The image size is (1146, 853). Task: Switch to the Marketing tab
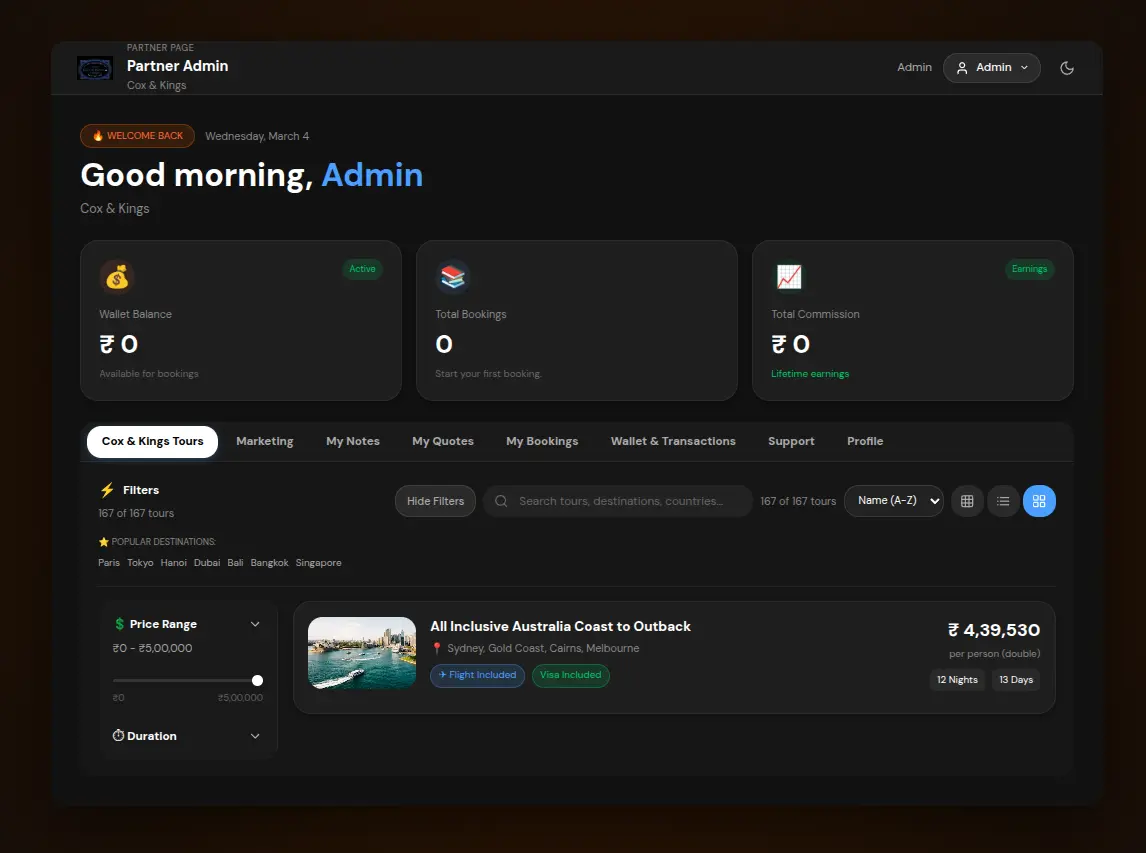pos(265,441)
